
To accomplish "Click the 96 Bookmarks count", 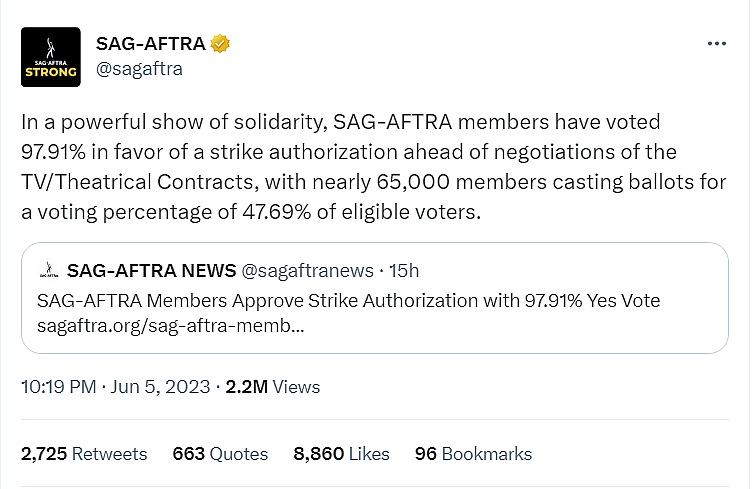I will [x=473, y=454].
